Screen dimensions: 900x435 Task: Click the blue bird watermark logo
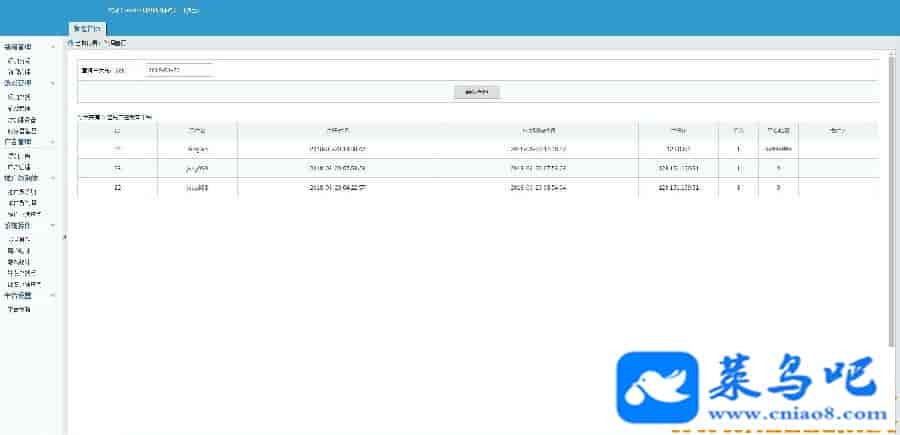pyautogui.click(x=657, y=387)
